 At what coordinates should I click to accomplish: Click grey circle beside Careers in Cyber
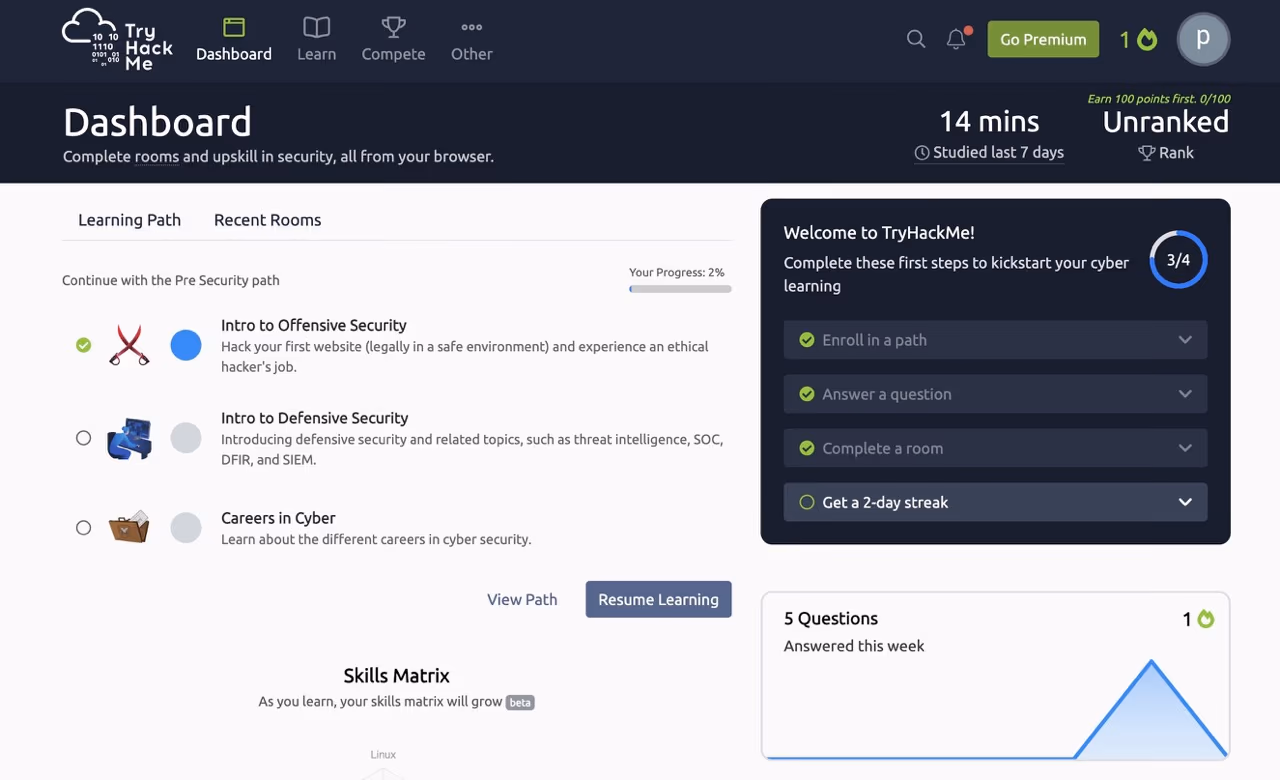tap(186, 528)
